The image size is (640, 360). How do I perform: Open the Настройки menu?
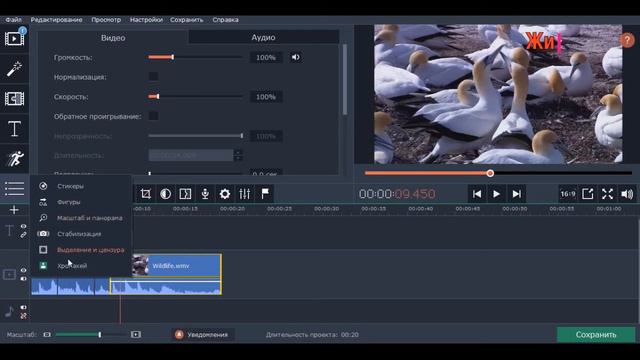tap(146, 20)
